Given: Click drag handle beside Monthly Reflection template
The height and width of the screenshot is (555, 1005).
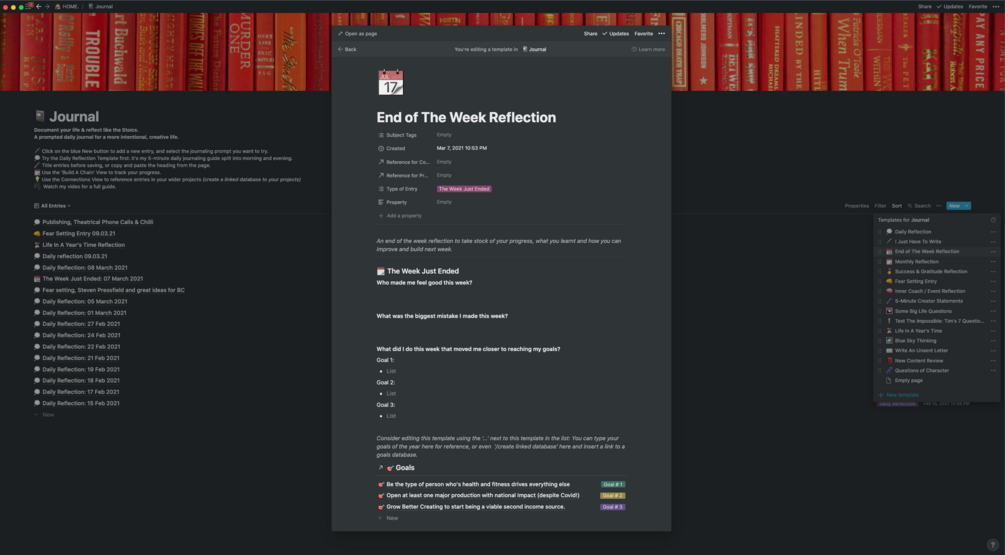Looking at the screenshot, I should pos(880,261).
